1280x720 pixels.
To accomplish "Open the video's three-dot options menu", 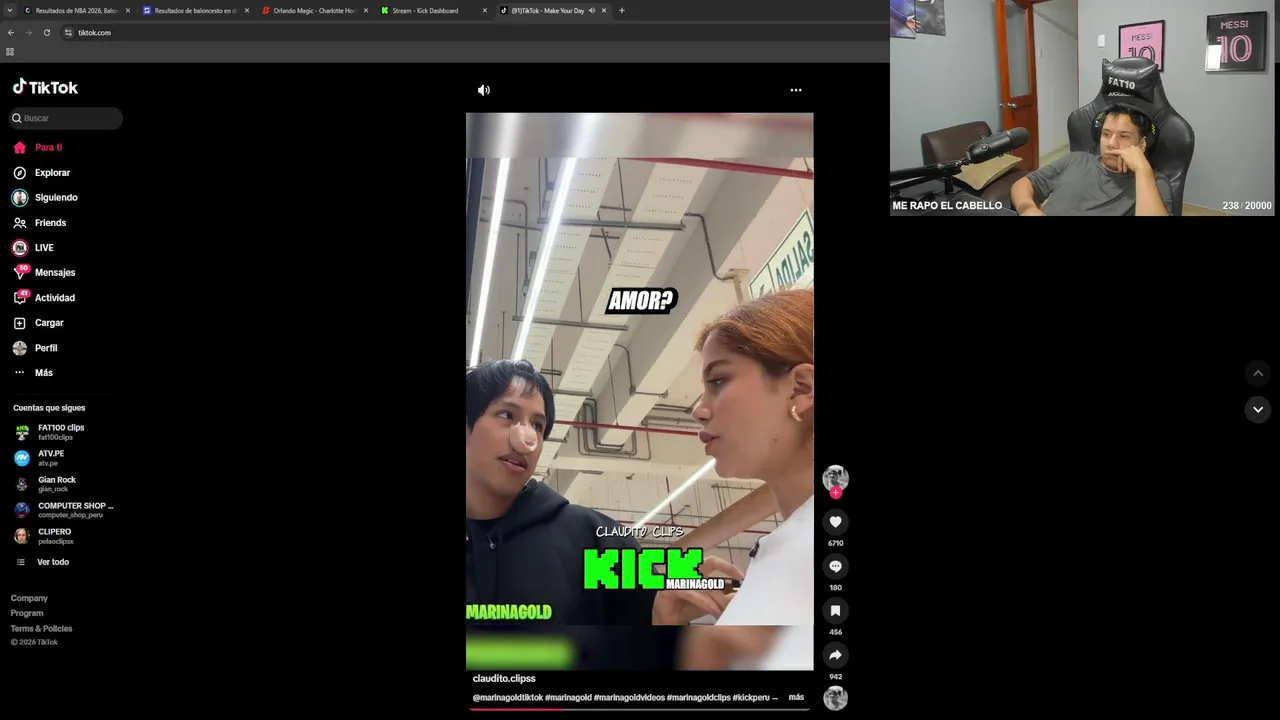I will point(796,90).
